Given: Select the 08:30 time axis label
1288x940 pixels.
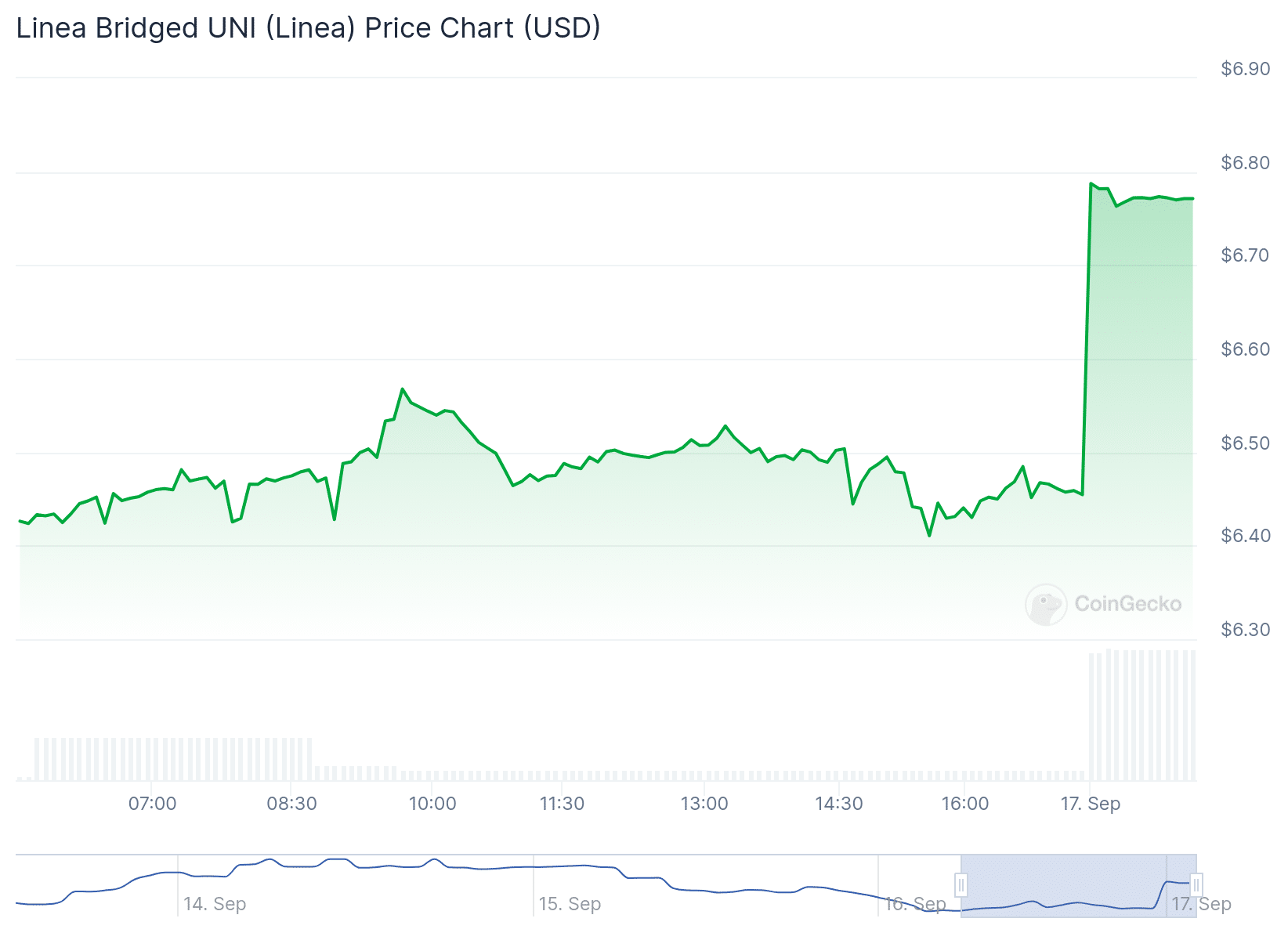Looking at the screenshot, I should [291, 804].
